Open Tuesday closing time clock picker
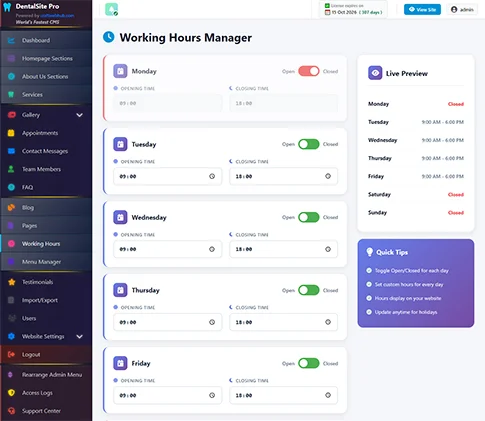 (328, 176)
